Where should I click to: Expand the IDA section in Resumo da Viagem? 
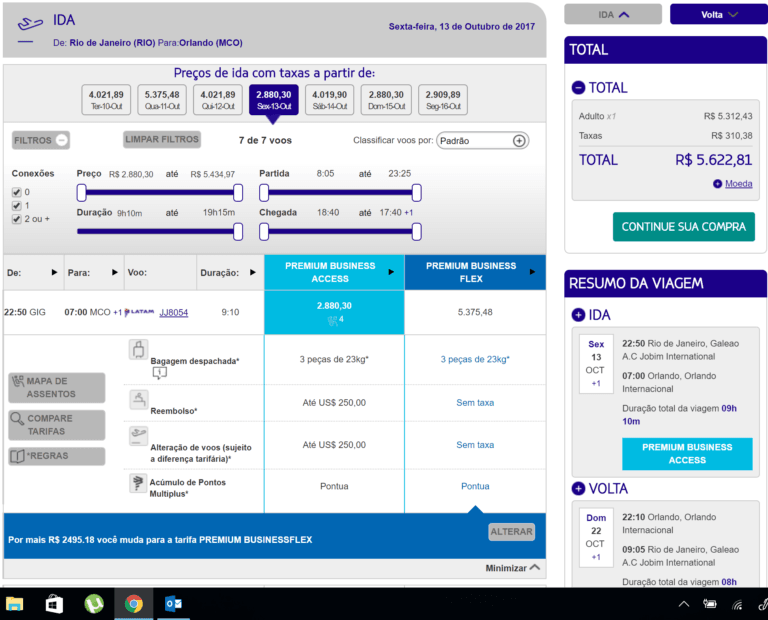[x=578, y=315]
